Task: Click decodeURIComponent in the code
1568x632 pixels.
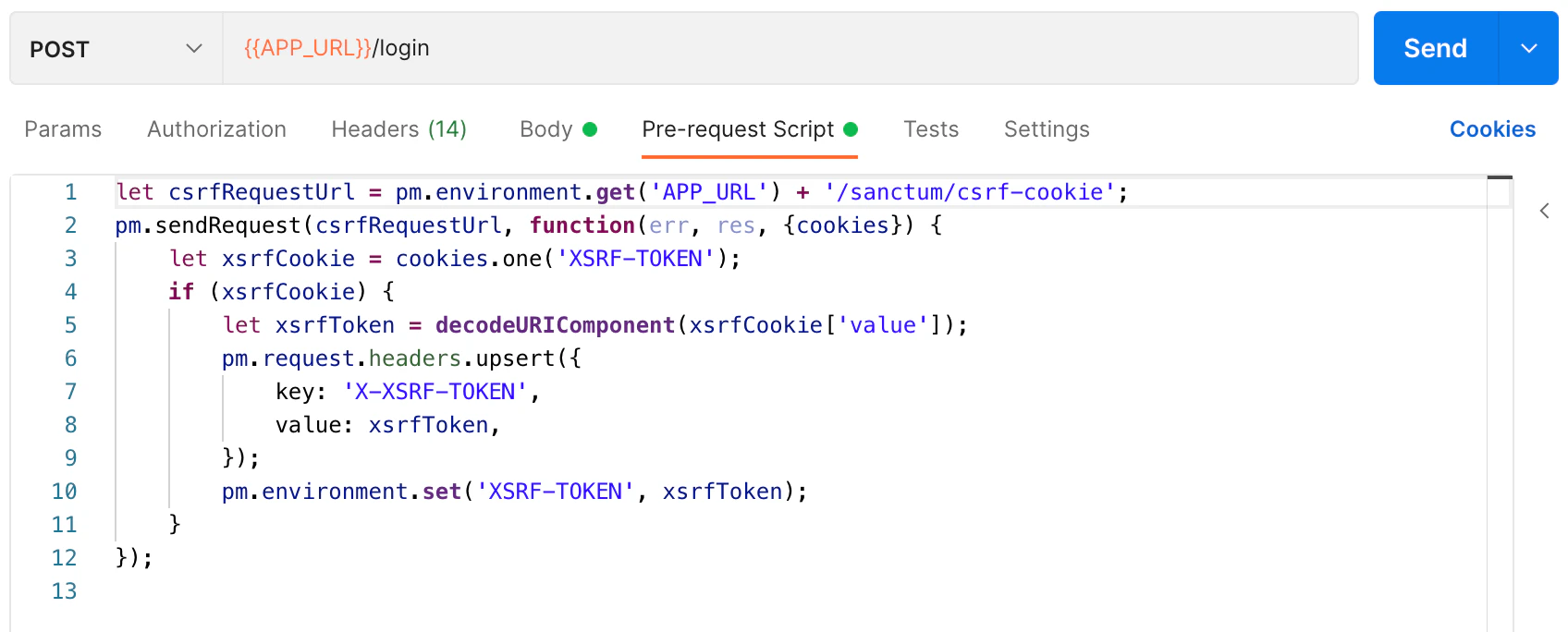Action: [x=555, y=325]
